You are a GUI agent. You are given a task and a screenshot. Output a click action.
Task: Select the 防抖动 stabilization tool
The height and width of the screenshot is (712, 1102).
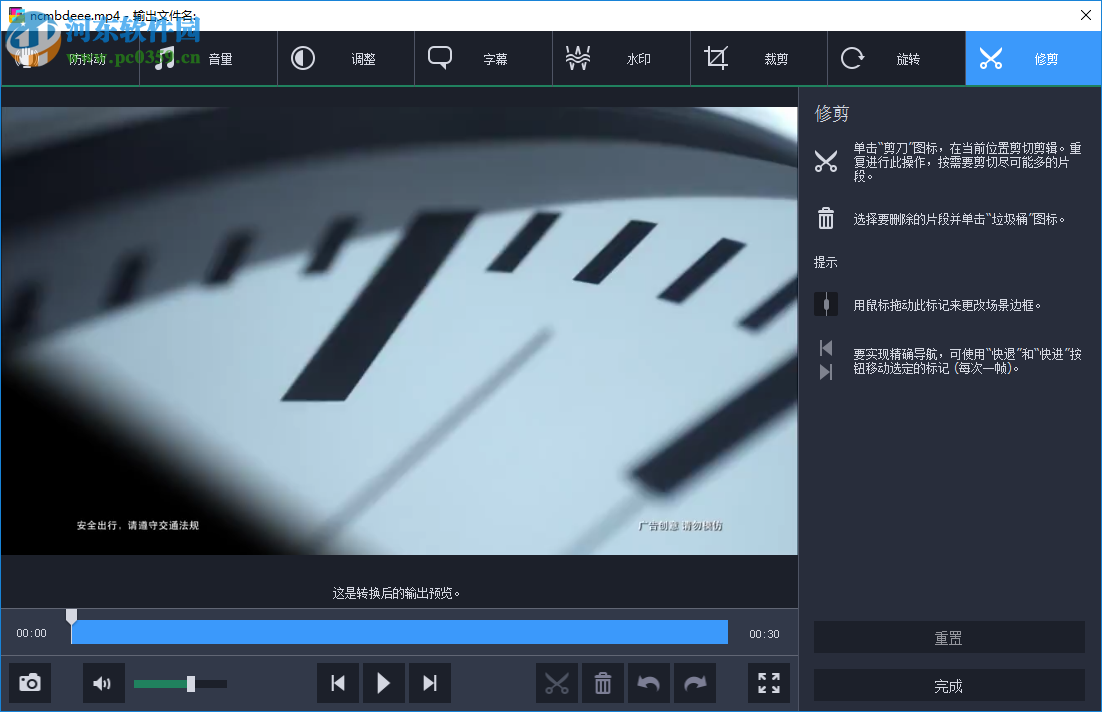[70, 58]
